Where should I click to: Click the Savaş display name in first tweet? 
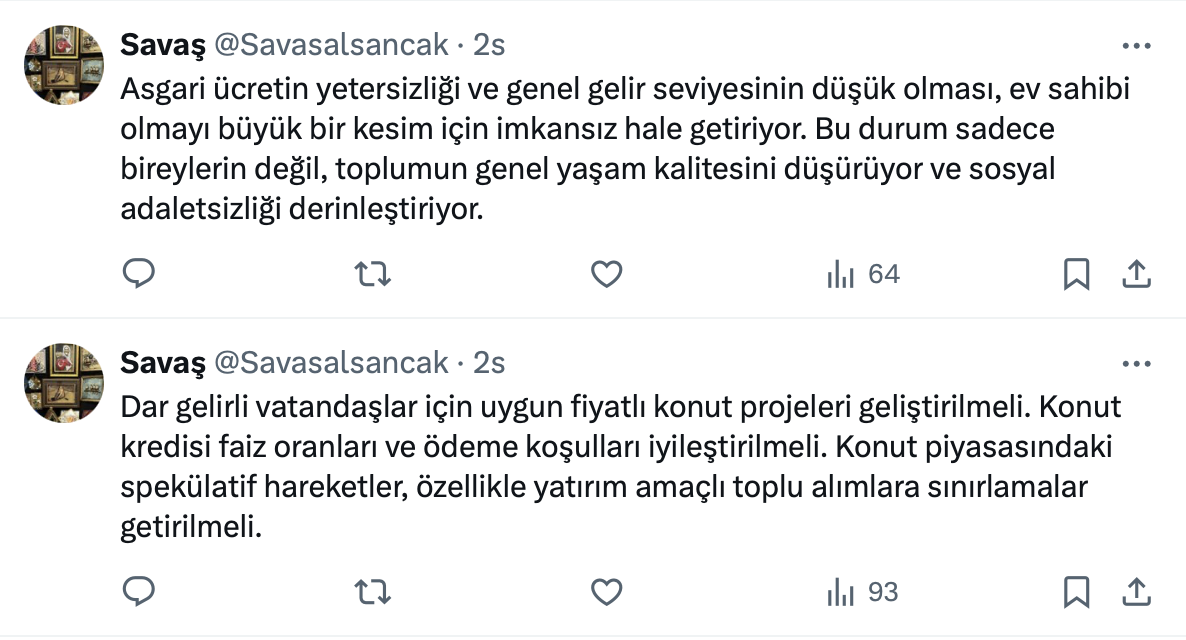click(x=163, y=45)
